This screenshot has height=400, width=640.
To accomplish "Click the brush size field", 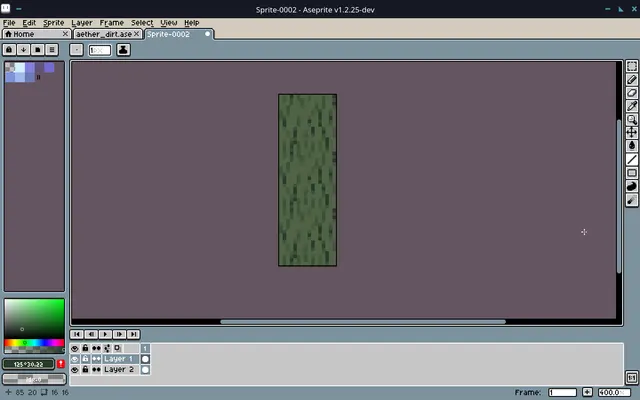I will pyautogui.click(x=100, y=50).
